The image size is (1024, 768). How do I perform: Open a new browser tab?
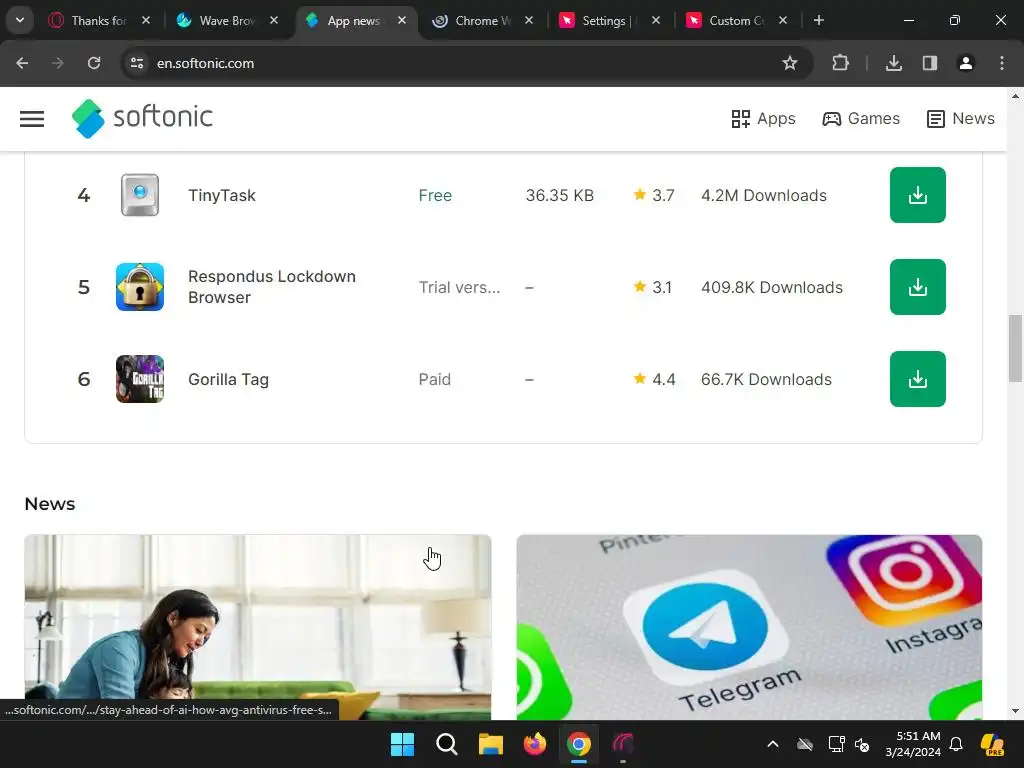point(818,20)
